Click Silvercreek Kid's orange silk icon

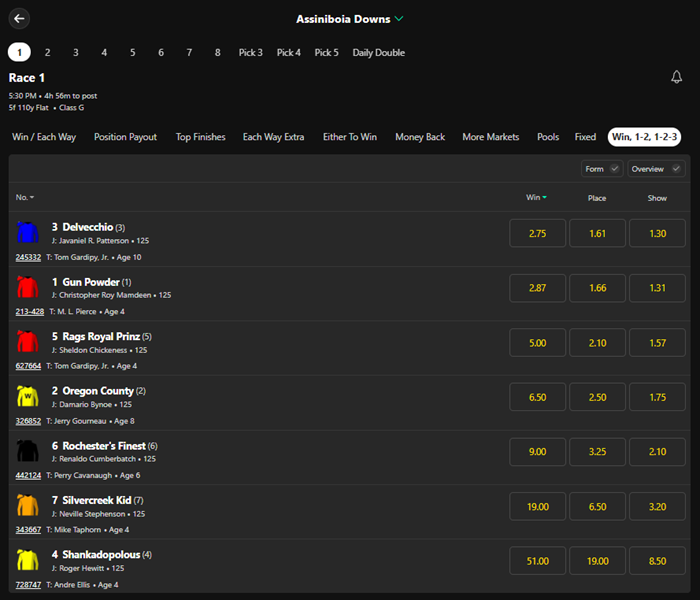point(28,505)
